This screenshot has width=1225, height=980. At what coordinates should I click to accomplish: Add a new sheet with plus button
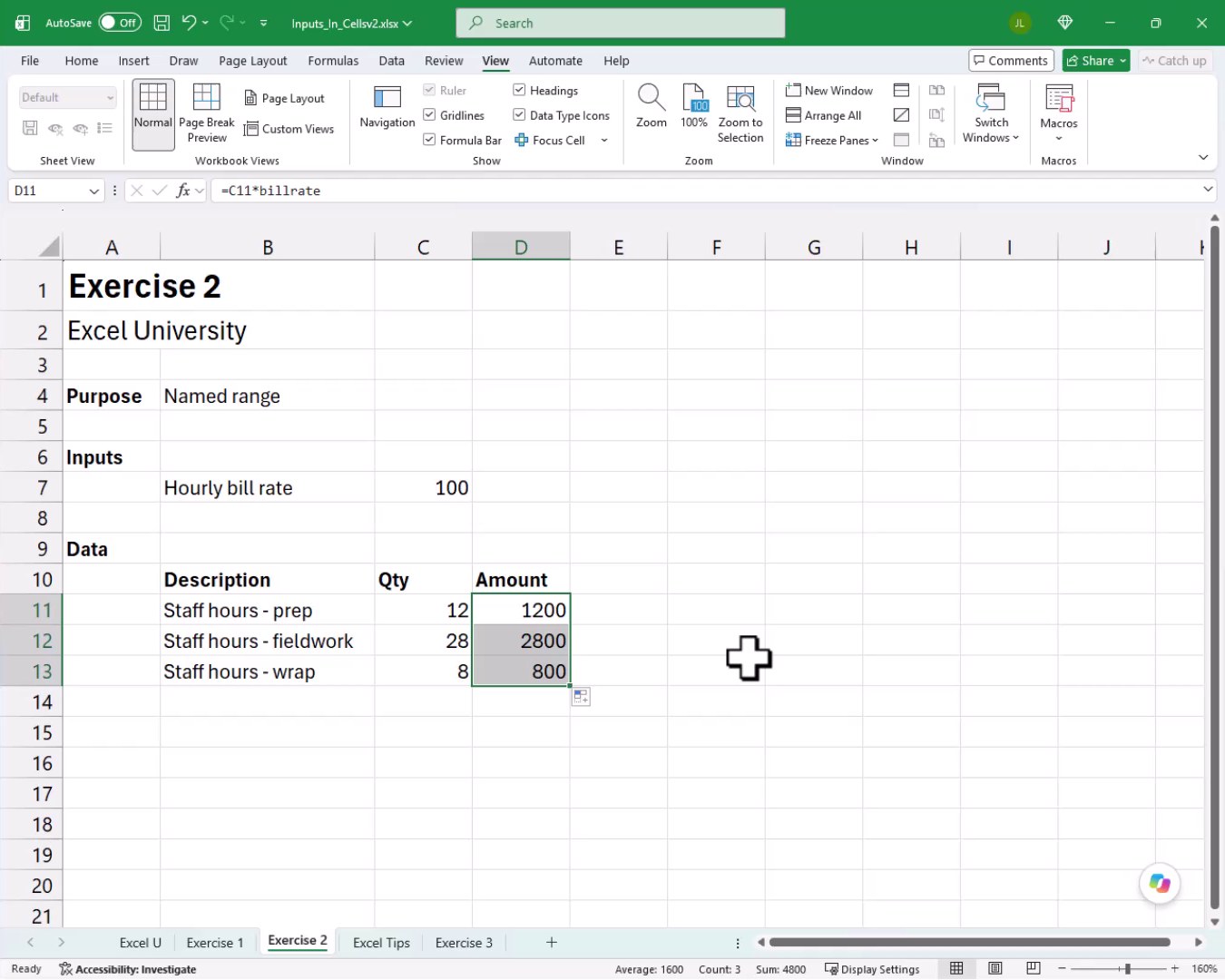click(x=552, y=943)
